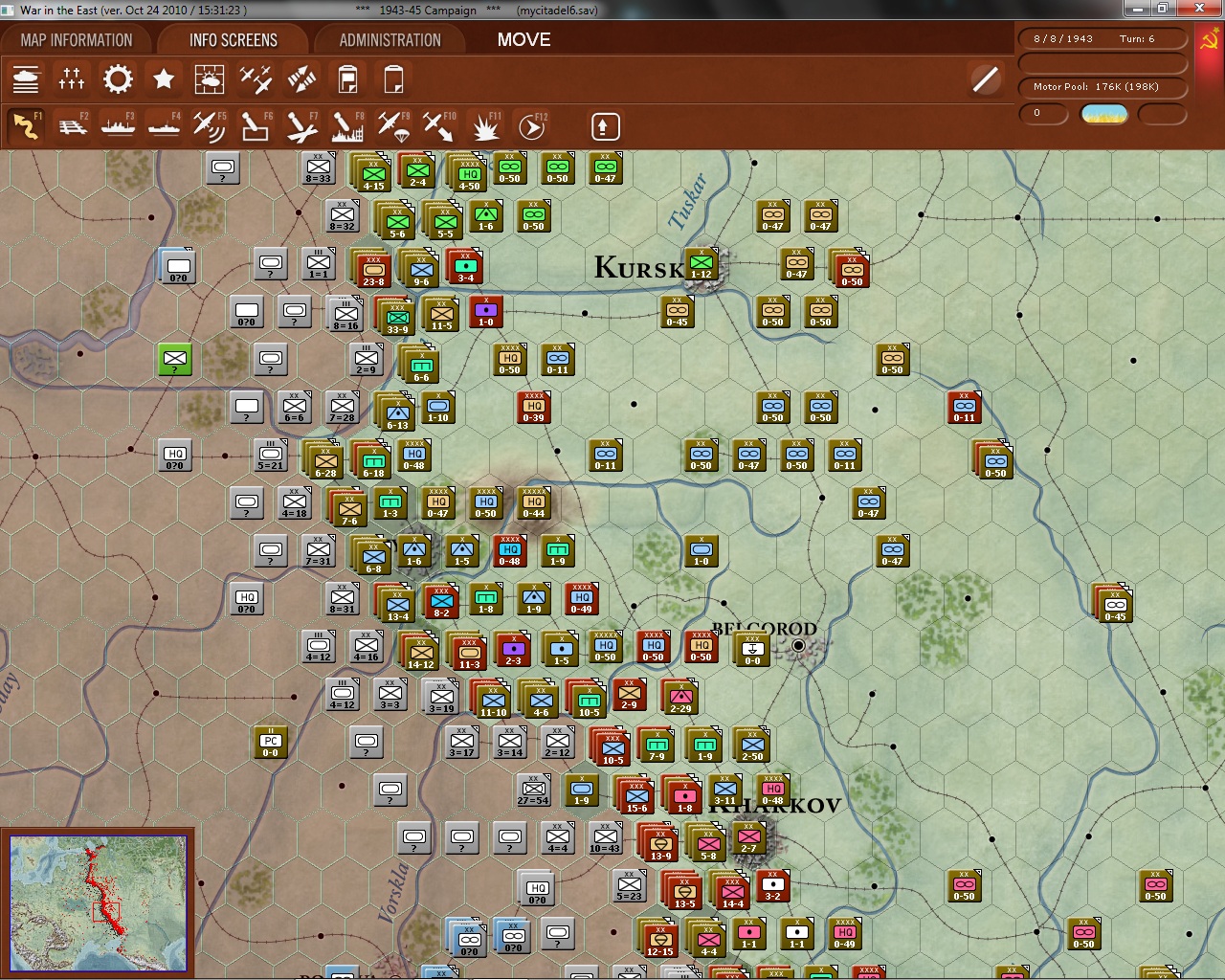Open the clipboard report icon with flag
This screenshot has height=980, width=1225.
(347, 79)
